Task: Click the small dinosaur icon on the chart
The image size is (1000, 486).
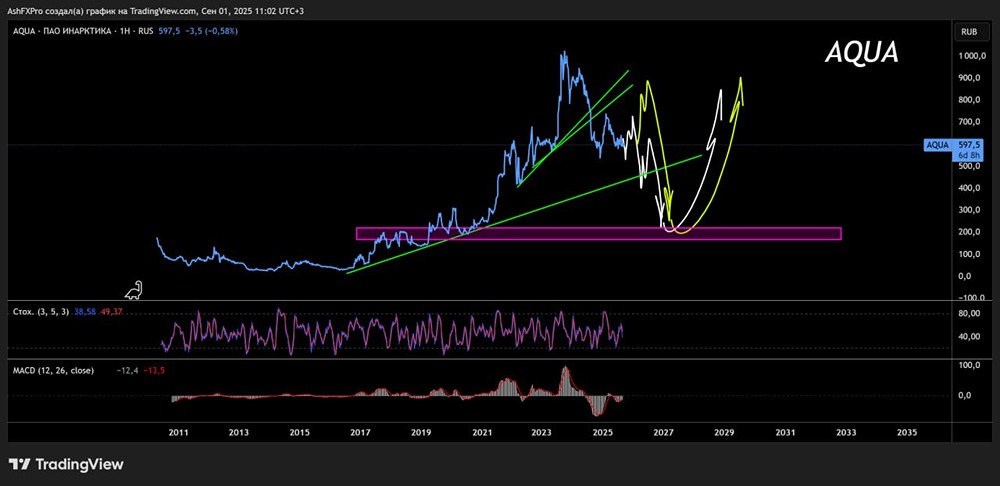Action: (135, 290)
